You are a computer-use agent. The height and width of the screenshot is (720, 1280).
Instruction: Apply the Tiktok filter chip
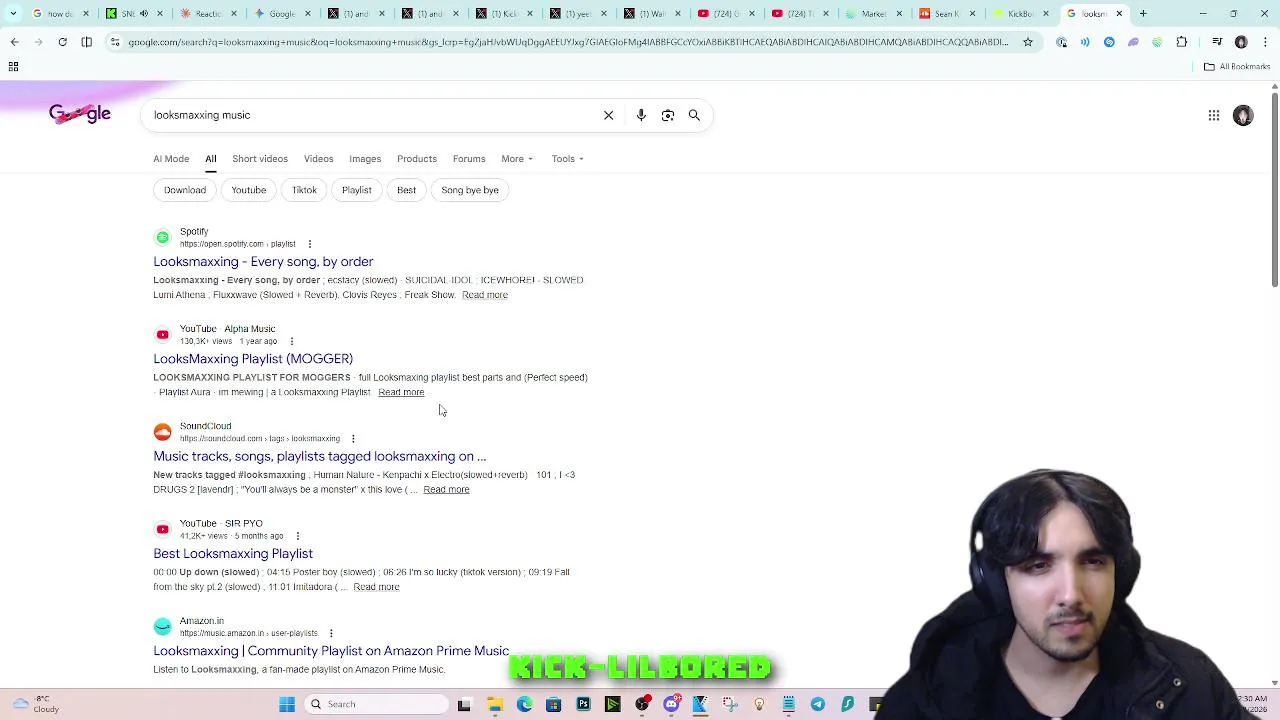(x=304, y=190)
